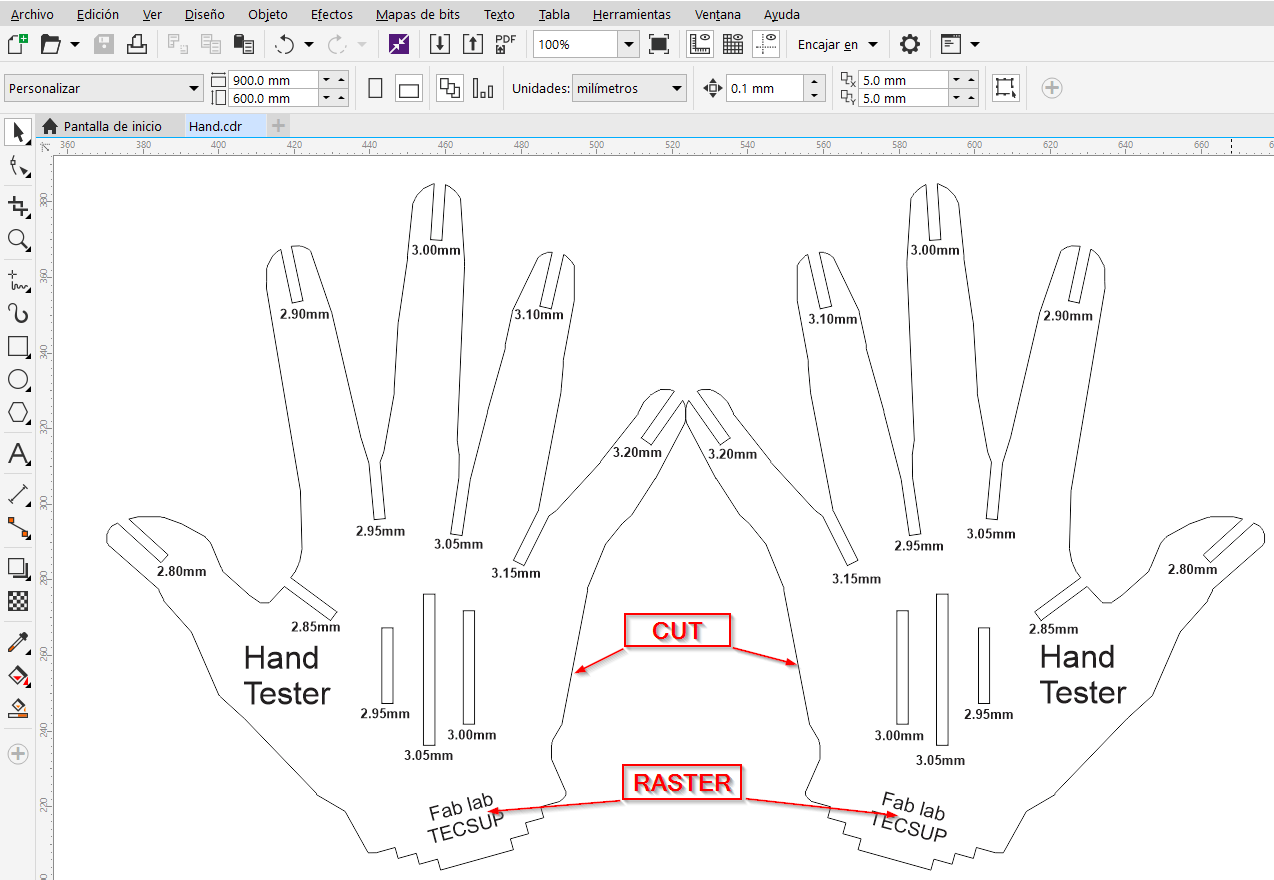Open the Edición menu

97,14
